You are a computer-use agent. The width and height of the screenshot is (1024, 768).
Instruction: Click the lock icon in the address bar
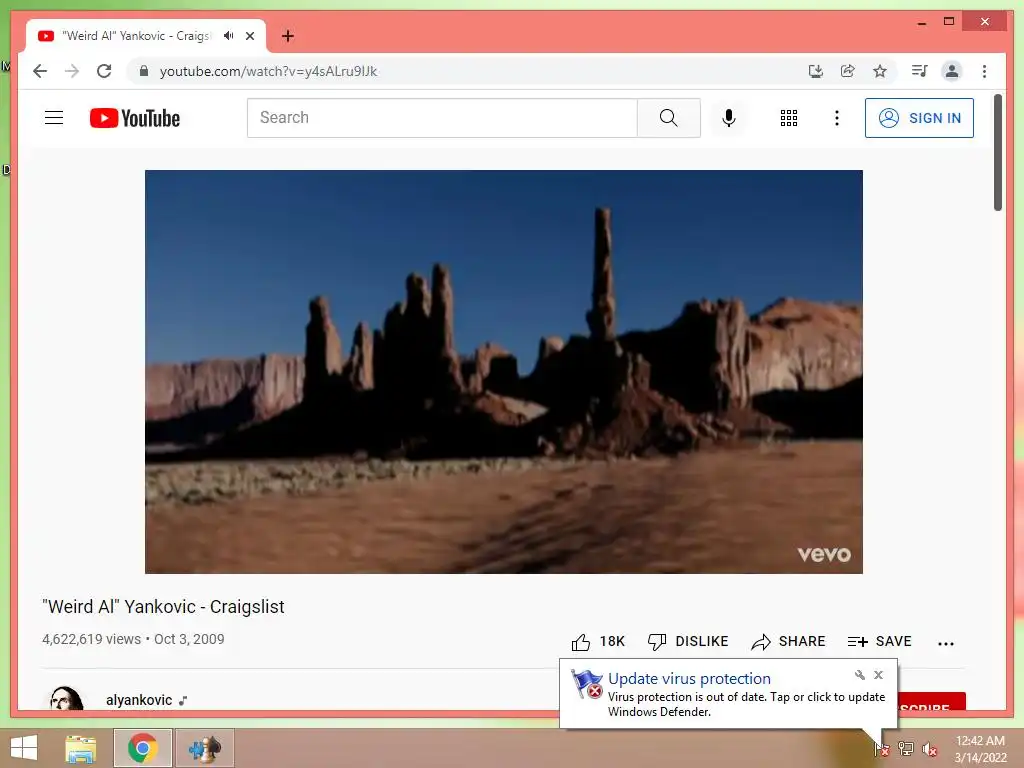click(144, 71)
